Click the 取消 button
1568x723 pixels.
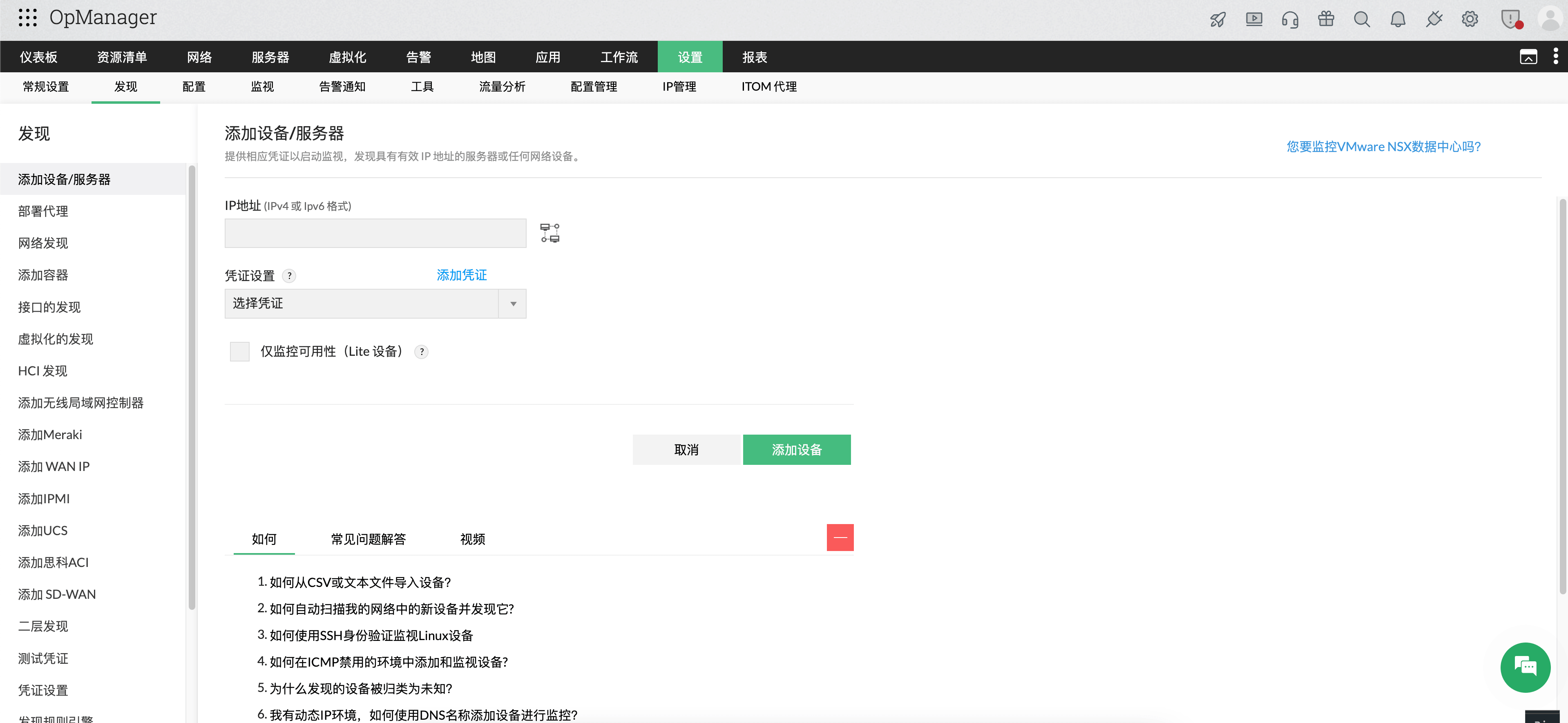click(x=687, y=449)
